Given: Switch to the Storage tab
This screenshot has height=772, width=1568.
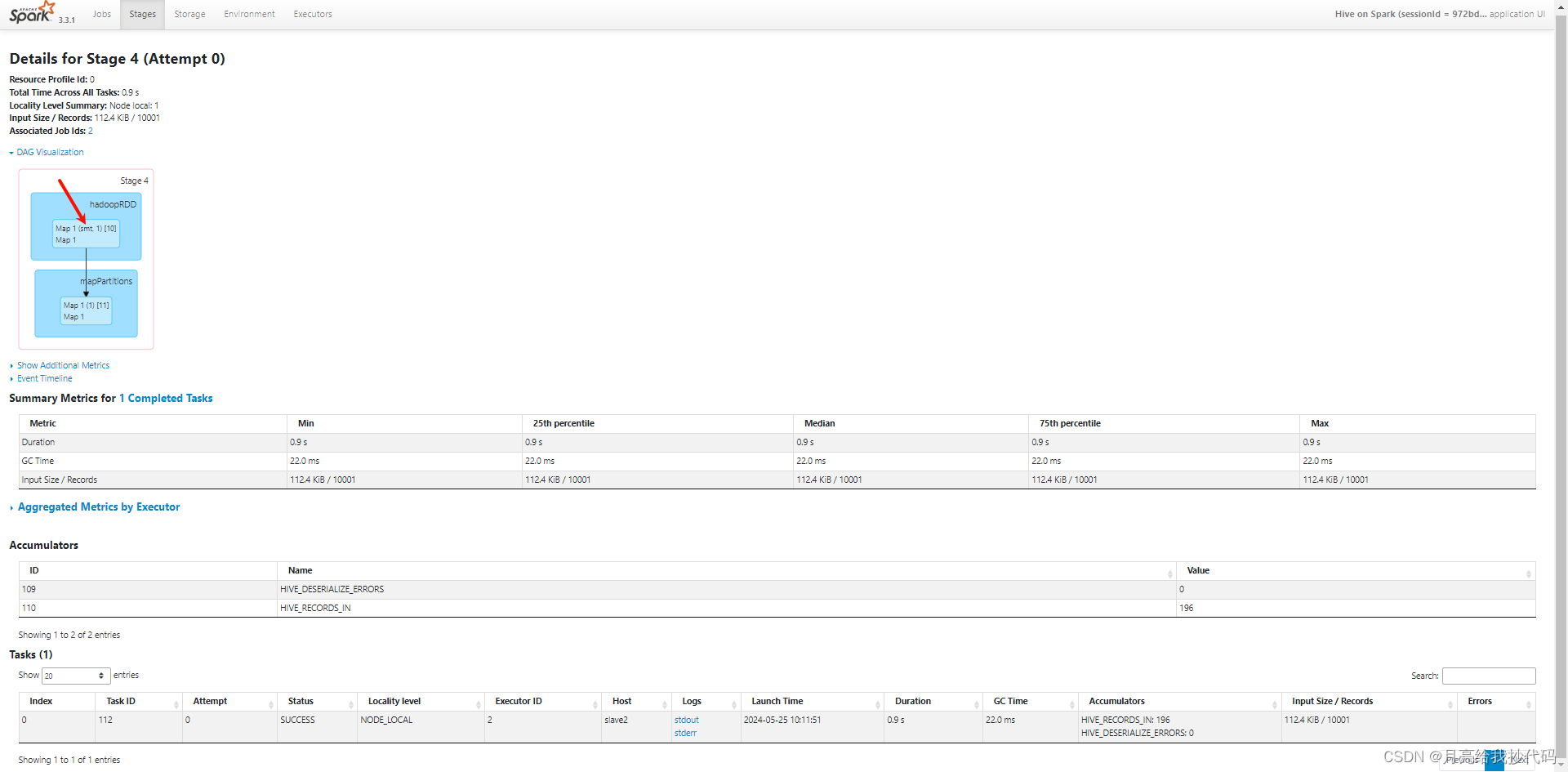Looking at the screenshot, I should 189,14.
